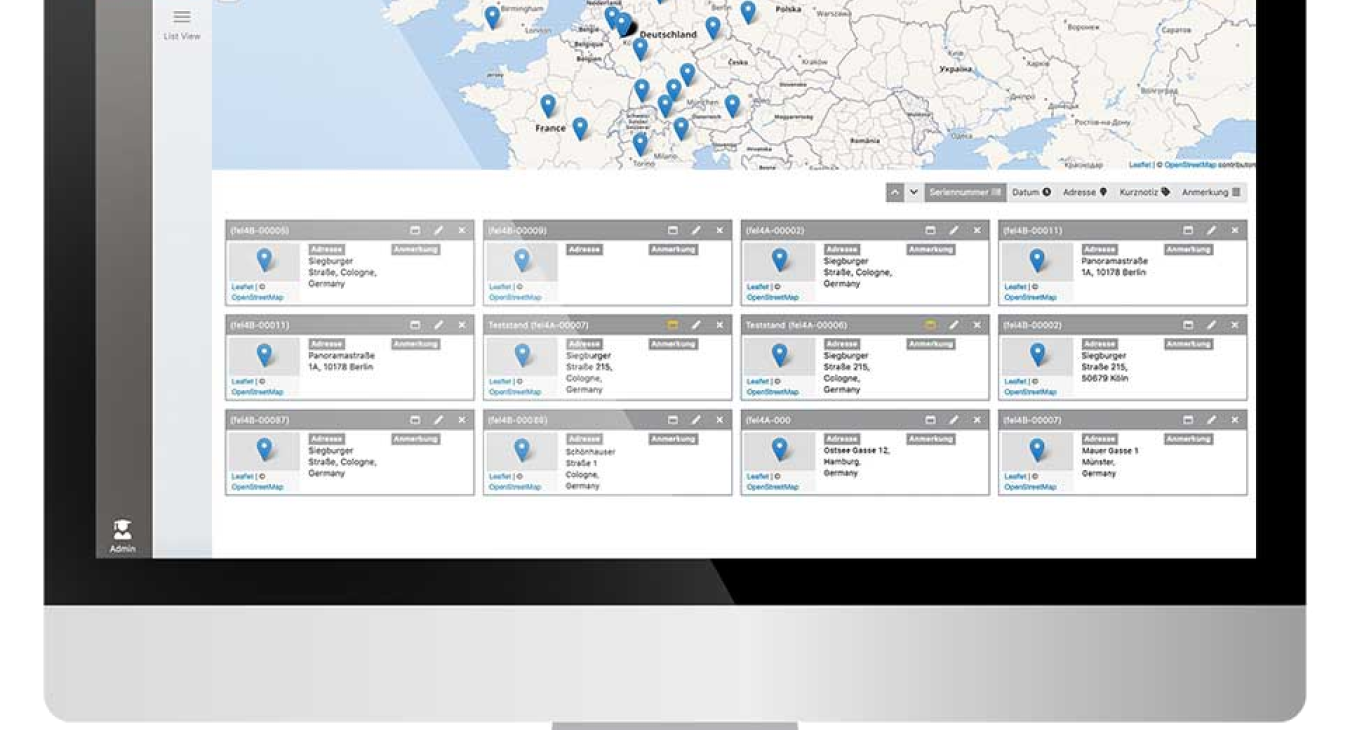Close card fel4B-00005
The height and width of the screenshot is (730, 1350).
[x=462, y=231]
